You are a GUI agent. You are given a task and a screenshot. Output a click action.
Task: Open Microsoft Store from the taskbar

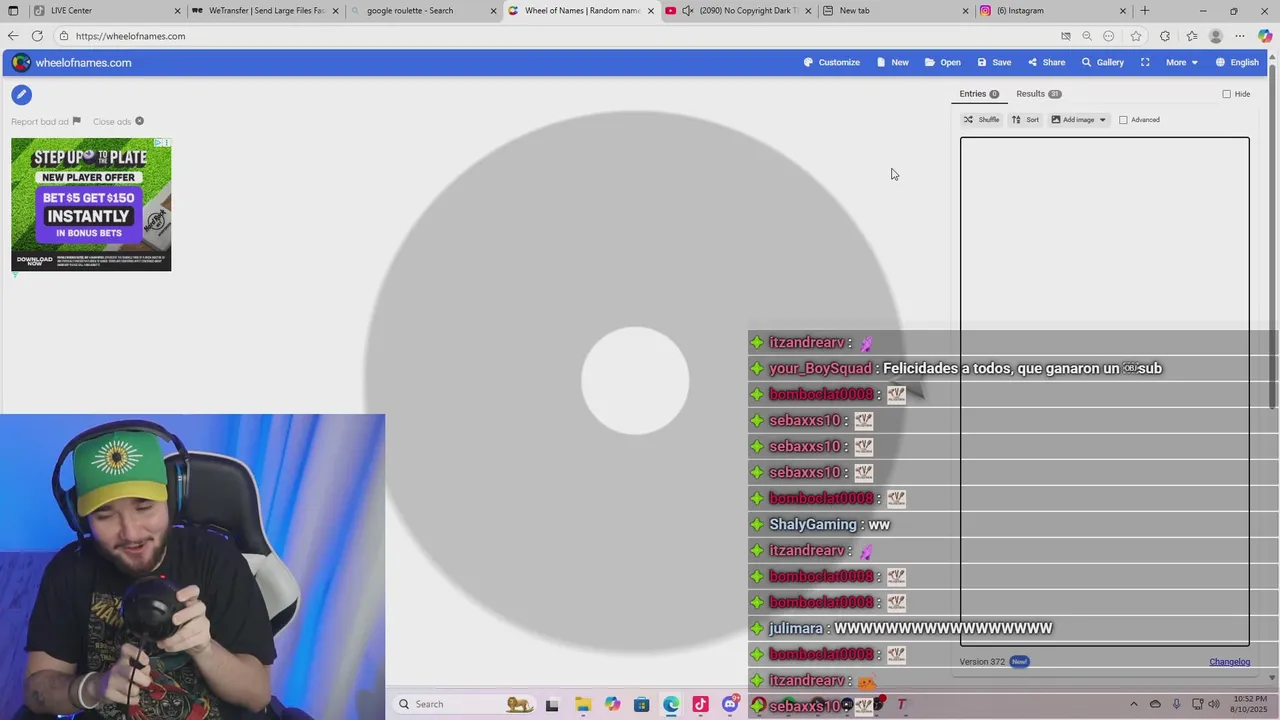[x=642, y=705]
